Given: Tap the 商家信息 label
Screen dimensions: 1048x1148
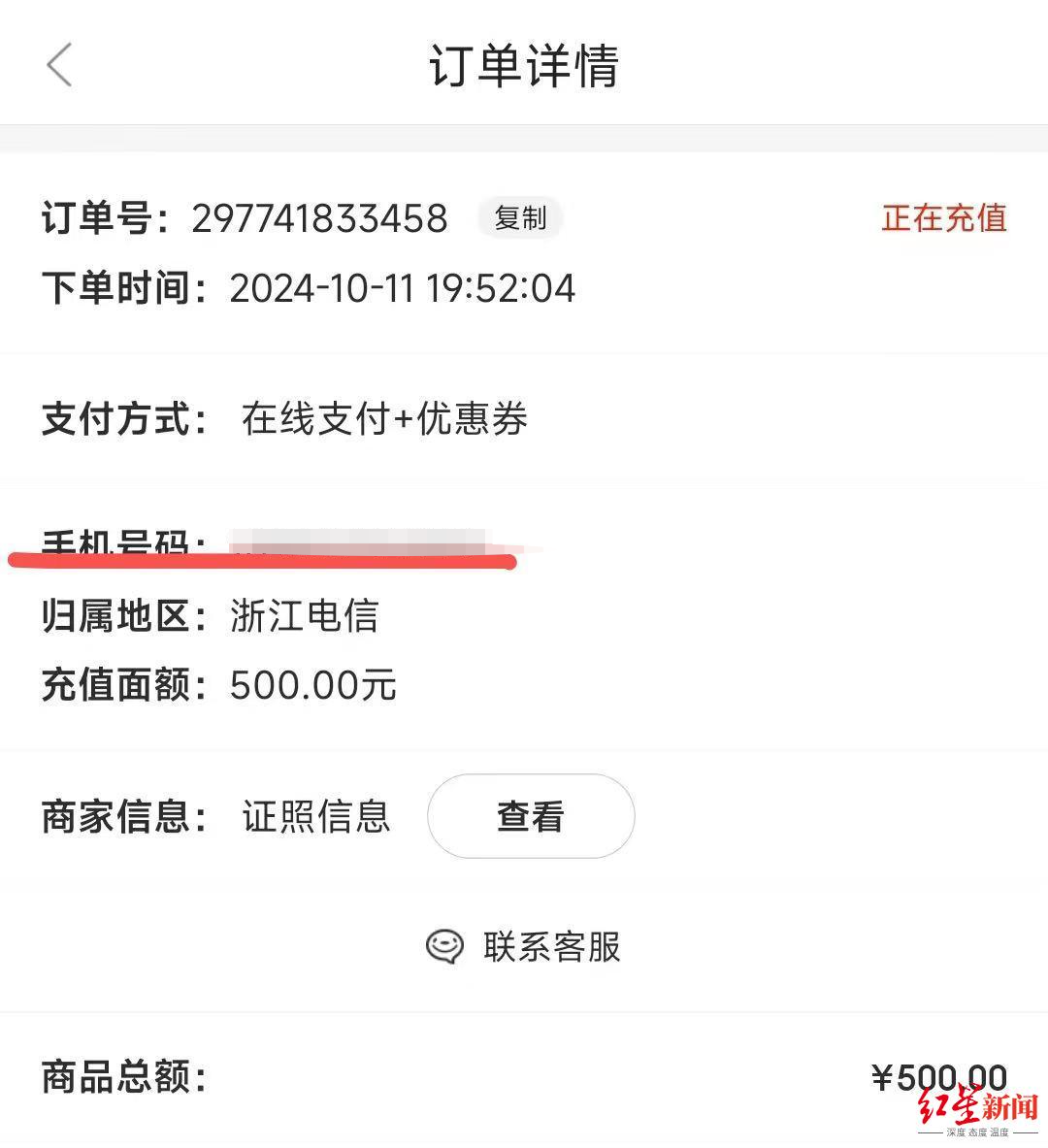Looking at the screenshot, I should click(x=124, y=816).
